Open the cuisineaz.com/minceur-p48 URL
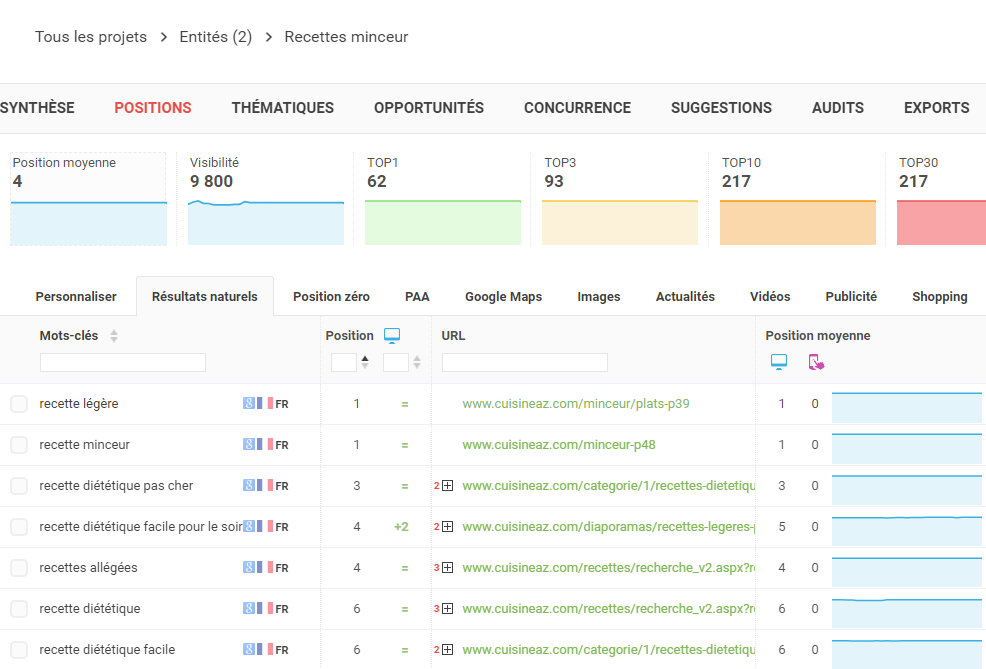The image size is (986, 669). point(558,445)
